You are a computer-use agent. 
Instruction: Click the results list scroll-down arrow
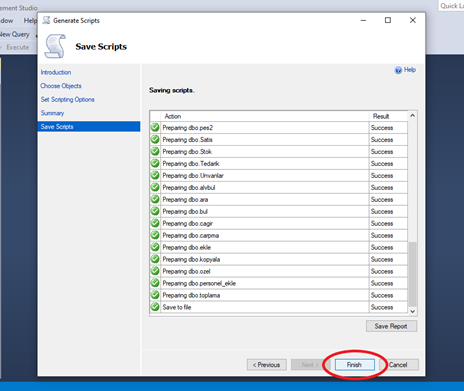click(x=412, y=311)
